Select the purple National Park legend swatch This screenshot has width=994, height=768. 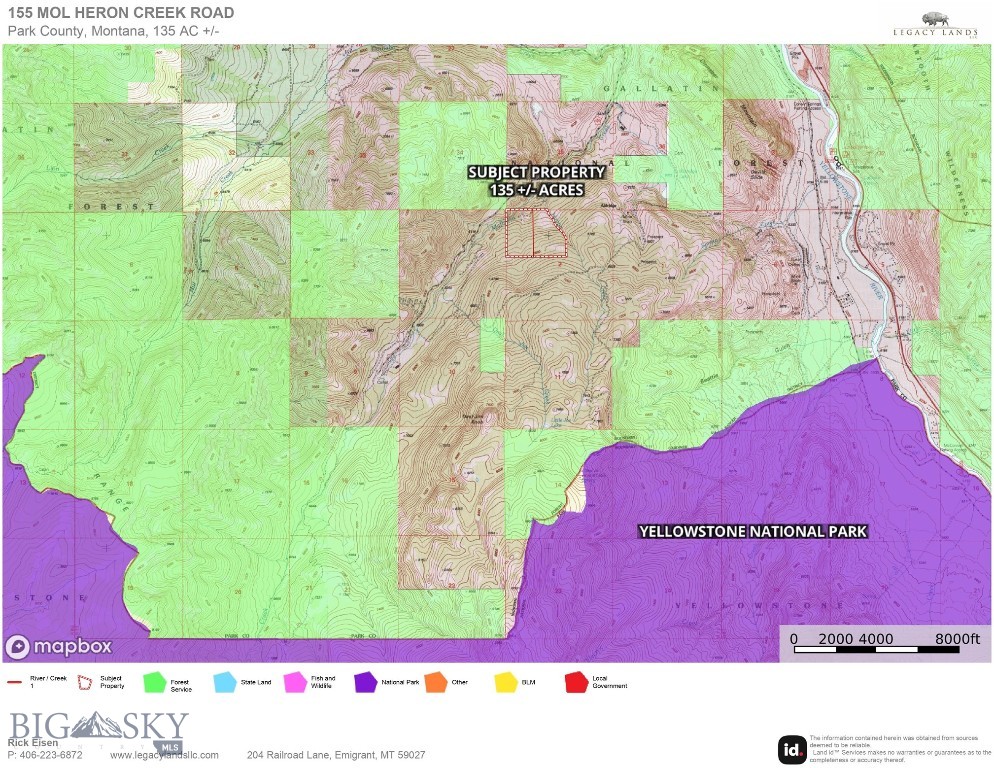pos(366,683)
